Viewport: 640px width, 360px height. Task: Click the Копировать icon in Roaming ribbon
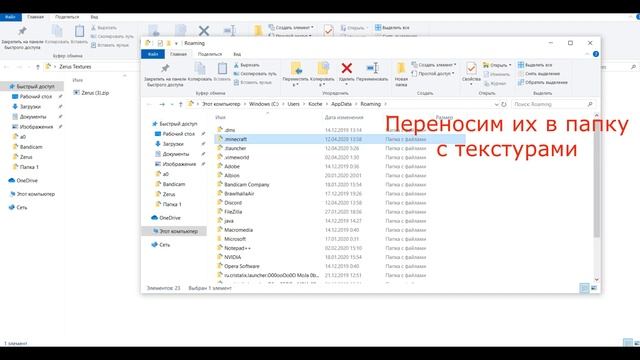[x=200, y=69]
